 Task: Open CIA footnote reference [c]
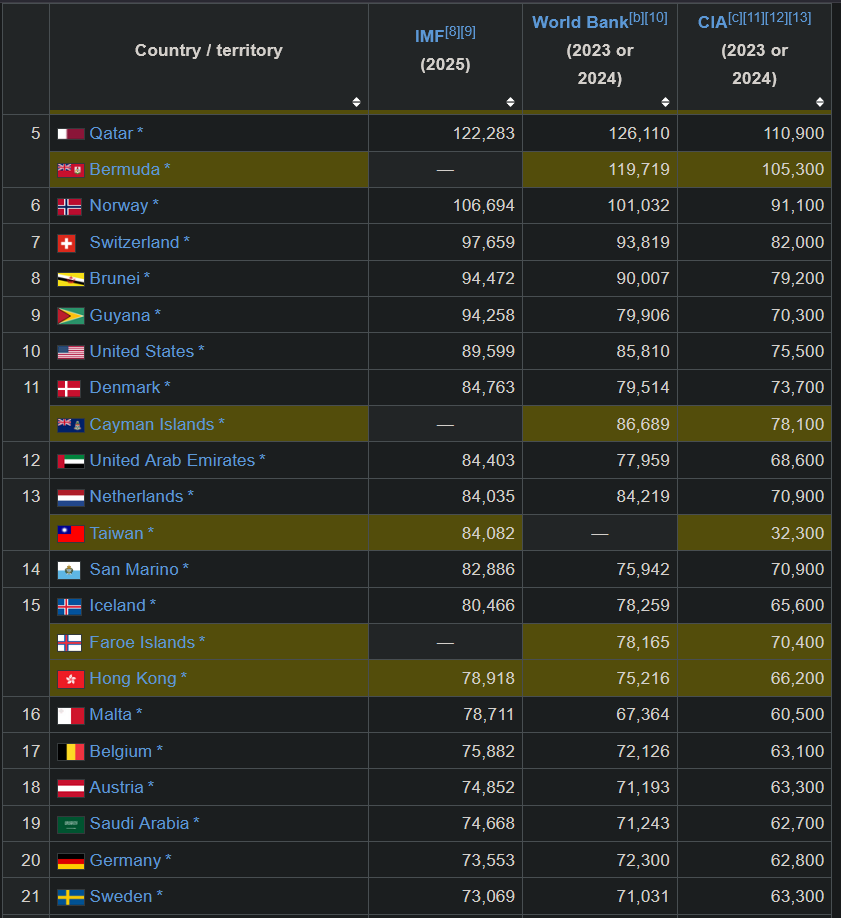[x=735, y=18]
